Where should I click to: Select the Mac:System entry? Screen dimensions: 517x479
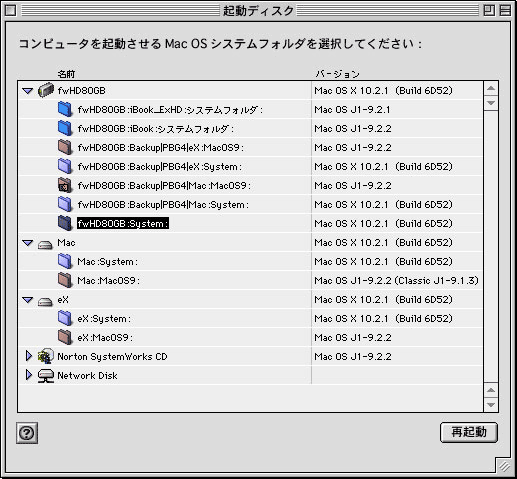tap(107, 262)
